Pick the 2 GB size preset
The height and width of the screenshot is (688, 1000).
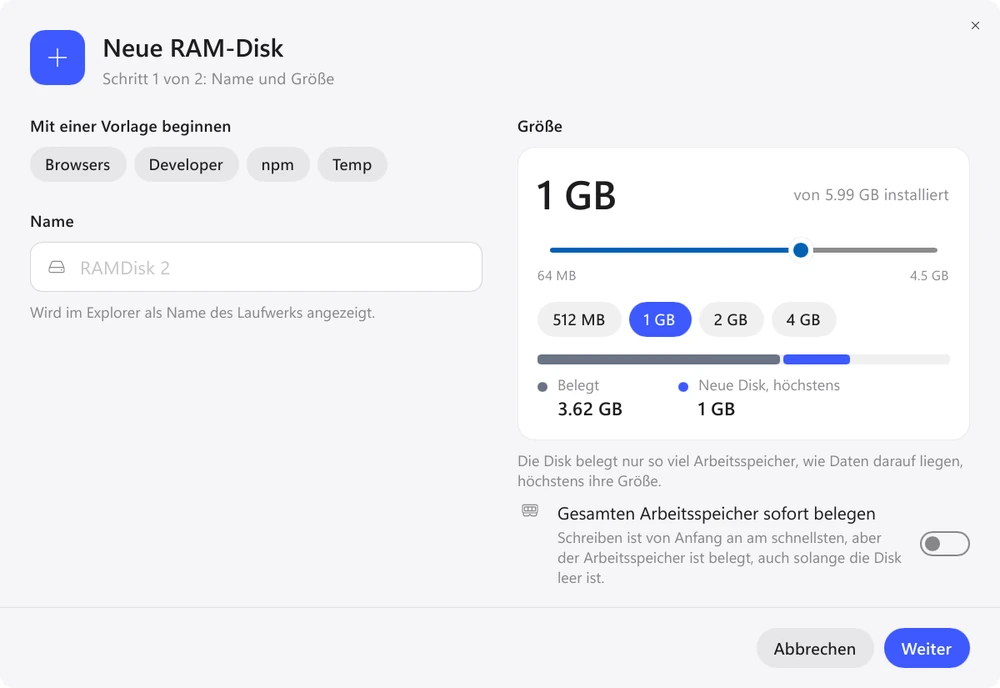(731, 319)
